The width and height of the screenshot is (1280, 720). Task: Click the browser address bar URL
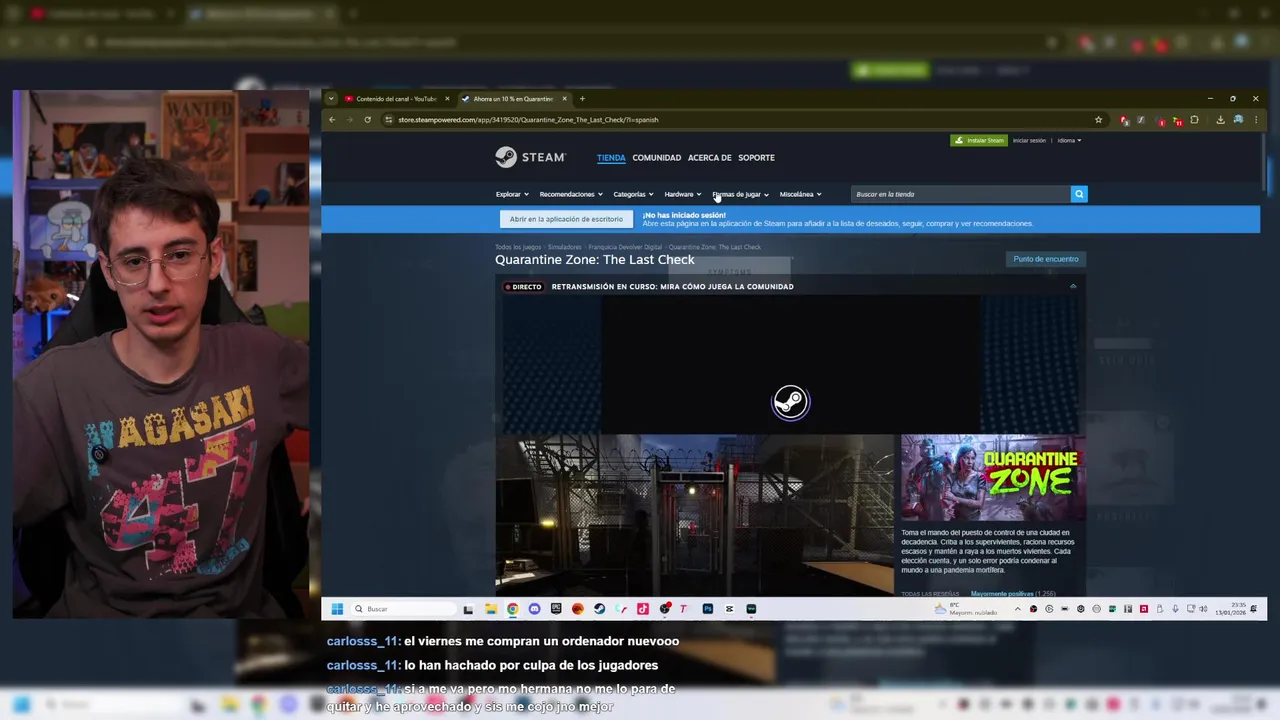pos(528,120)
